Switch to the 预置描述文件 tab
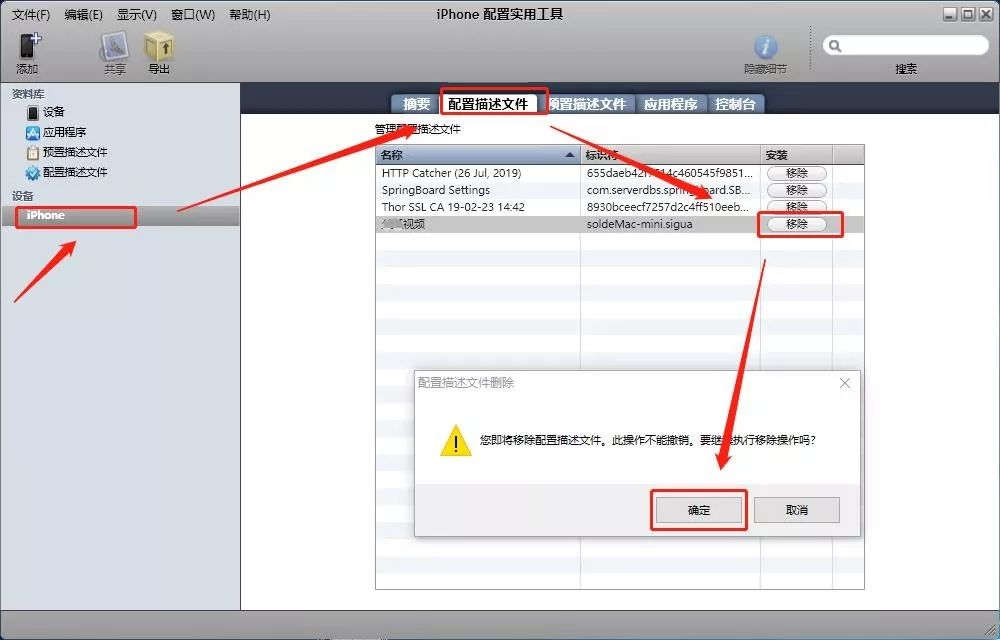Image resolution: width=1000 pixels, height=640 pixels. click(587, 104)
